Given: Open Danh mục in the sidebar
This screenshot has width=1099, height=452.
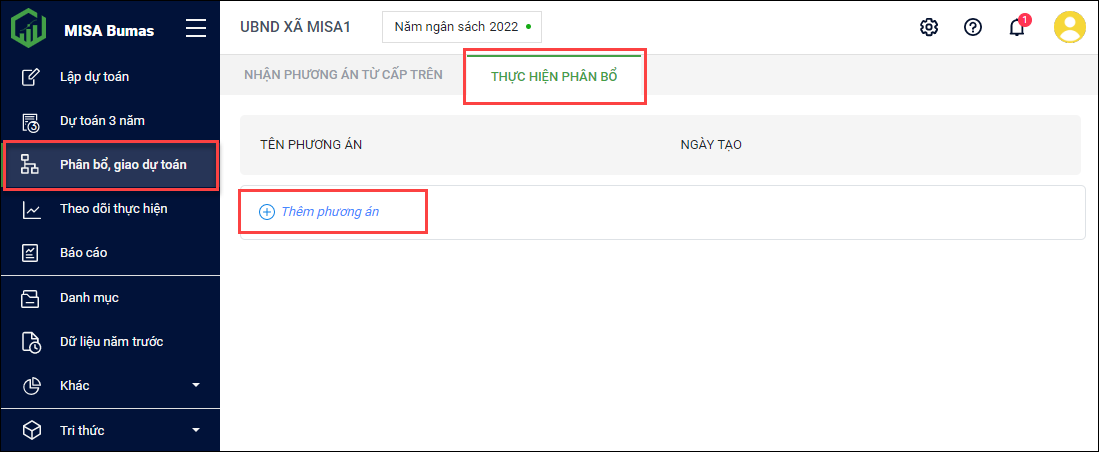Looking at the screenshot, I should (89, 298).
